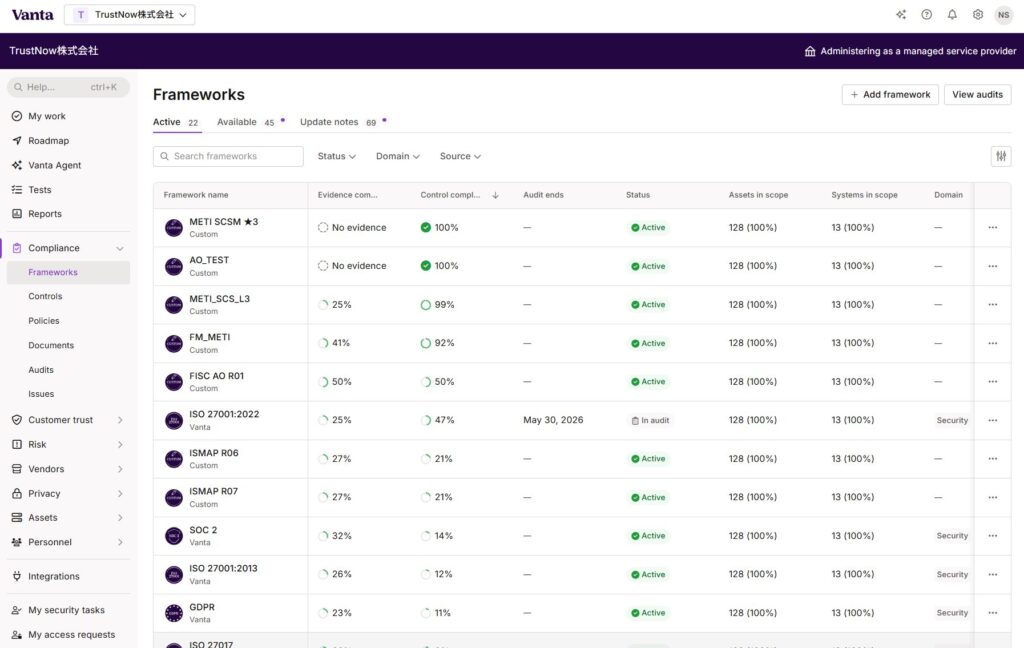The width and height of the screenshot is (1024, 648).
Task: Click the NS user avatar
Action: 1003,15
